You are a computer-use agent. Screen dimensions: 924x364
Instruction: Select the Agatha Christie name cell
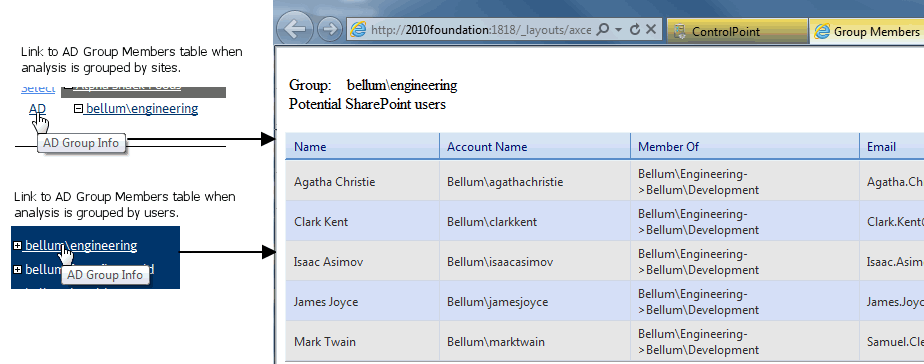pos(362,182)
